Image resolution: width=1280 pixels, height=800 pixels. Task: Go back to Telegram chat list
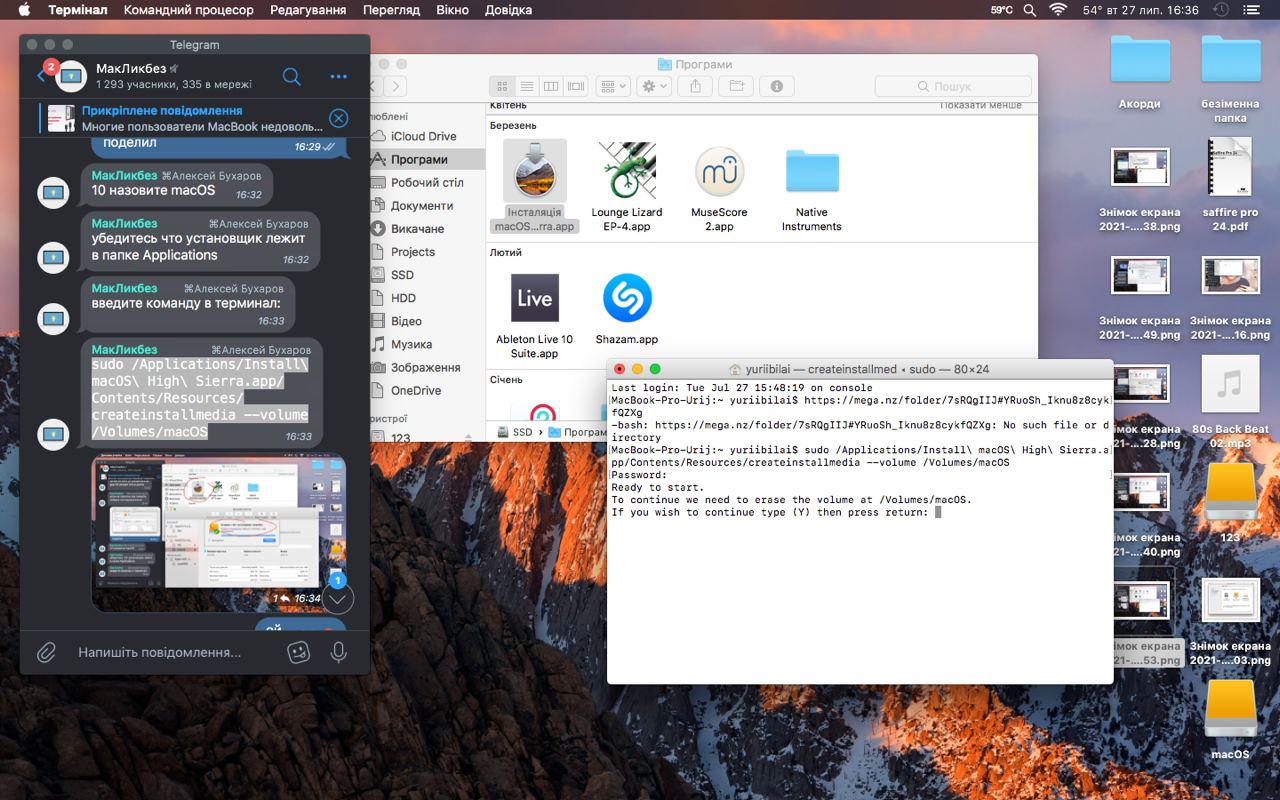(41, 75)
